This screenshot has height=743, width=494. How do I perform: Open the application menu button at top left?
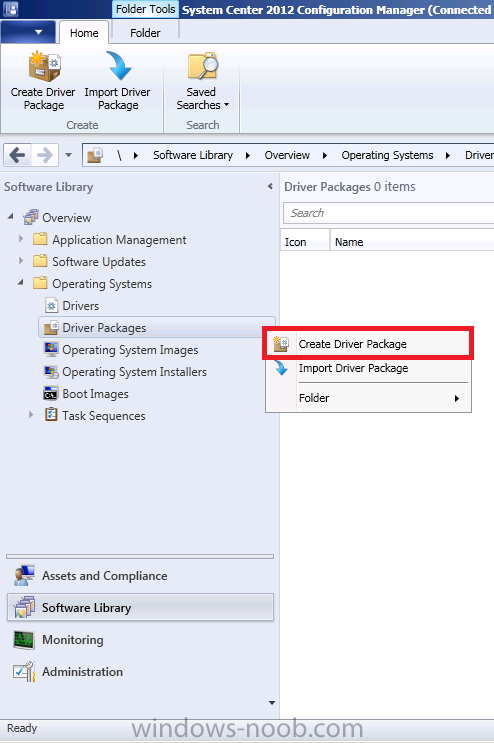(28, 32)
